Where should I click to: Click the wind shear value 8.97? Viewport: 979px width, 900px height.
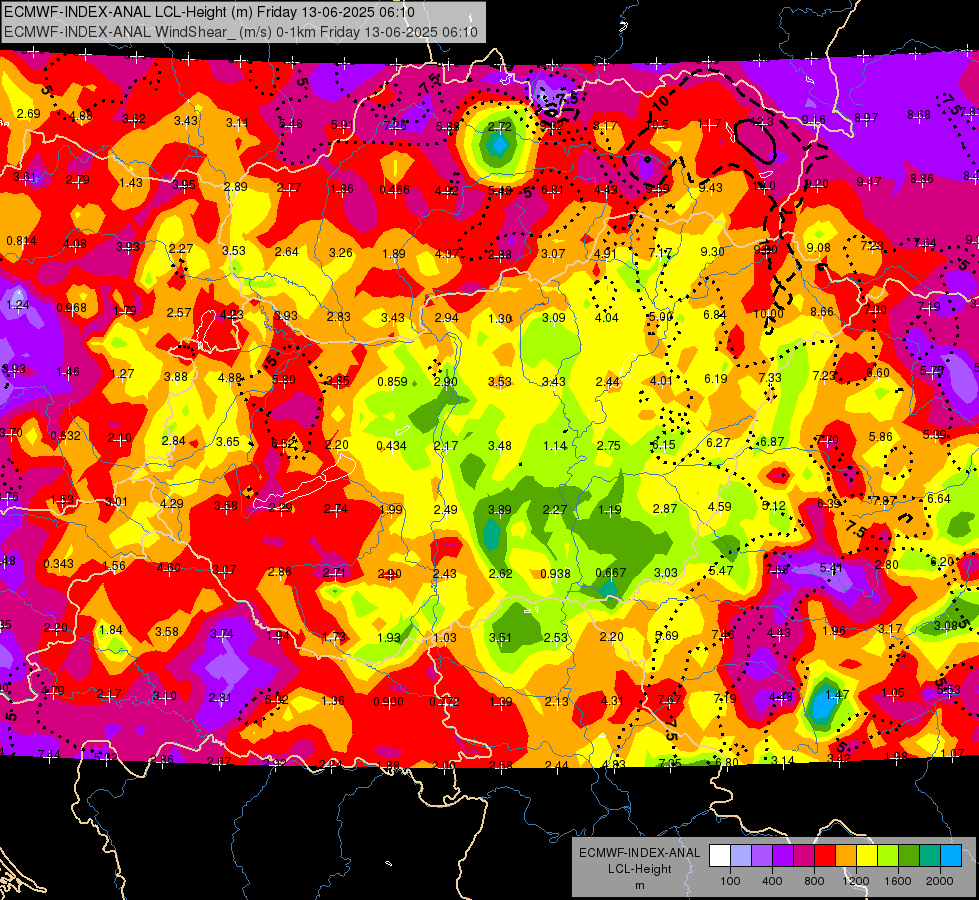click(x=866, y=117)
